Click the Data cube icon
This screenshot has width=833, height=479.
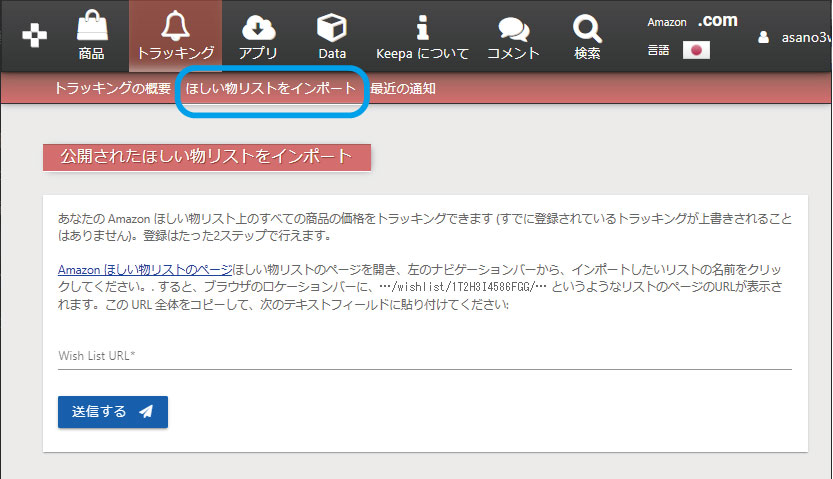tap(331, 26)
